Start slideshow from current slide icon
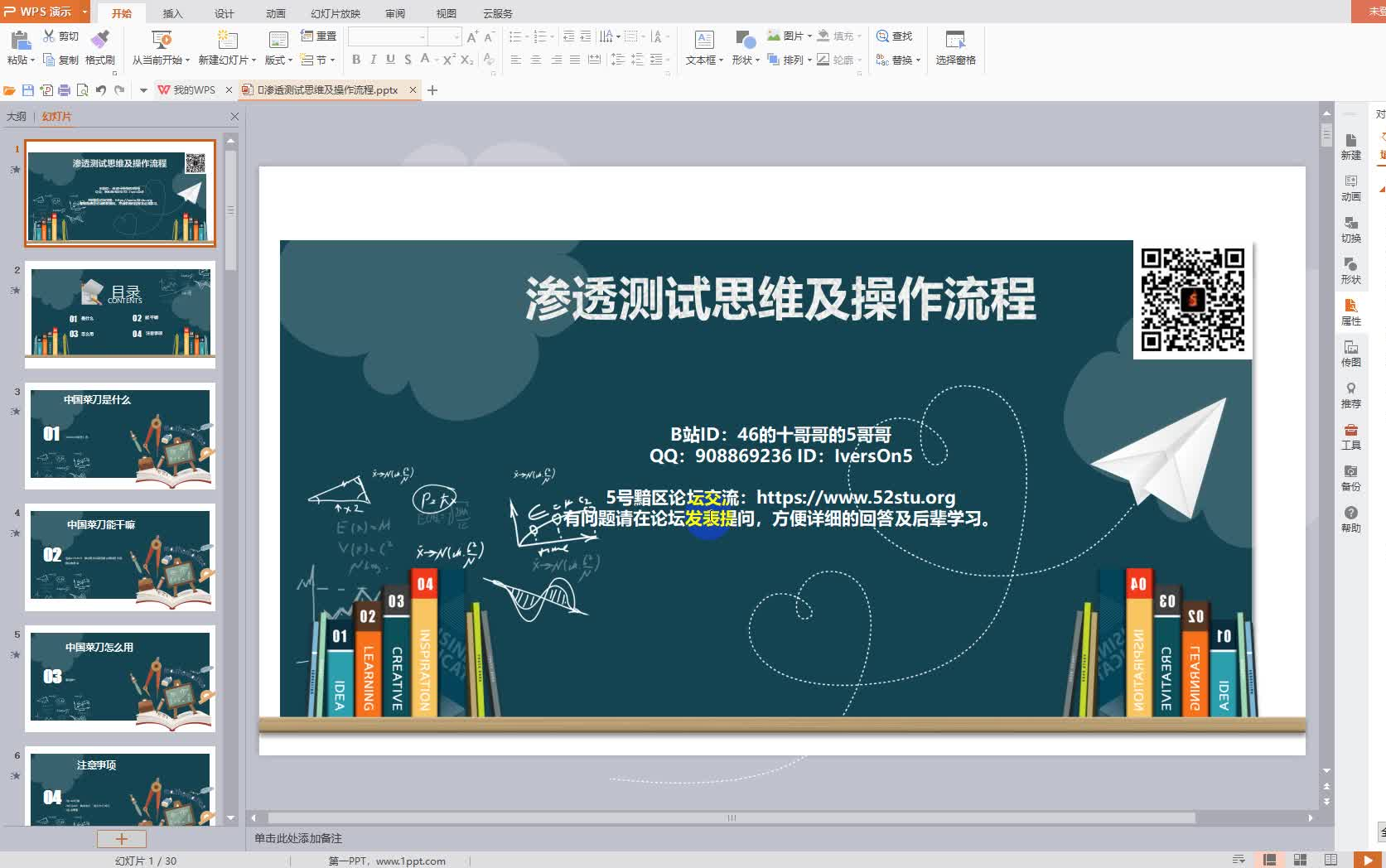The width and height of the screenshot is (1386, 868). point(161,39)
